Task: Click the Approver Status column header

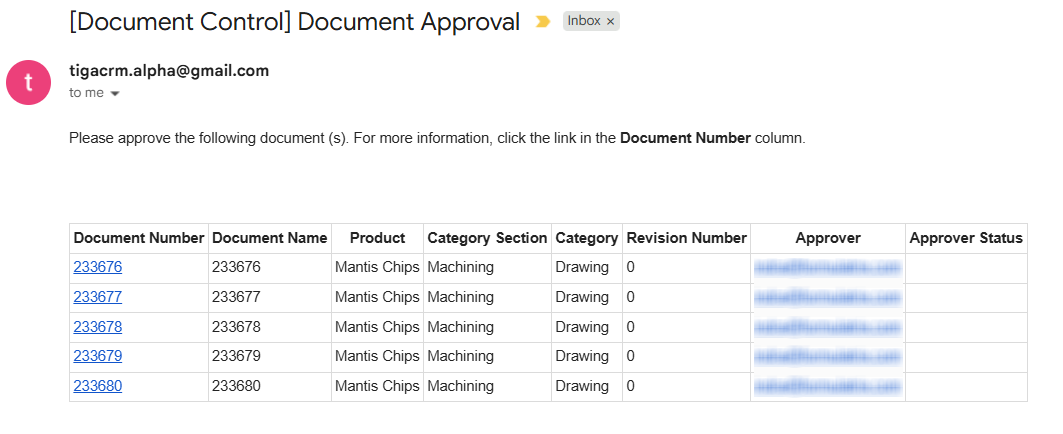Action: pyautogui.click(x=966, y=238)
